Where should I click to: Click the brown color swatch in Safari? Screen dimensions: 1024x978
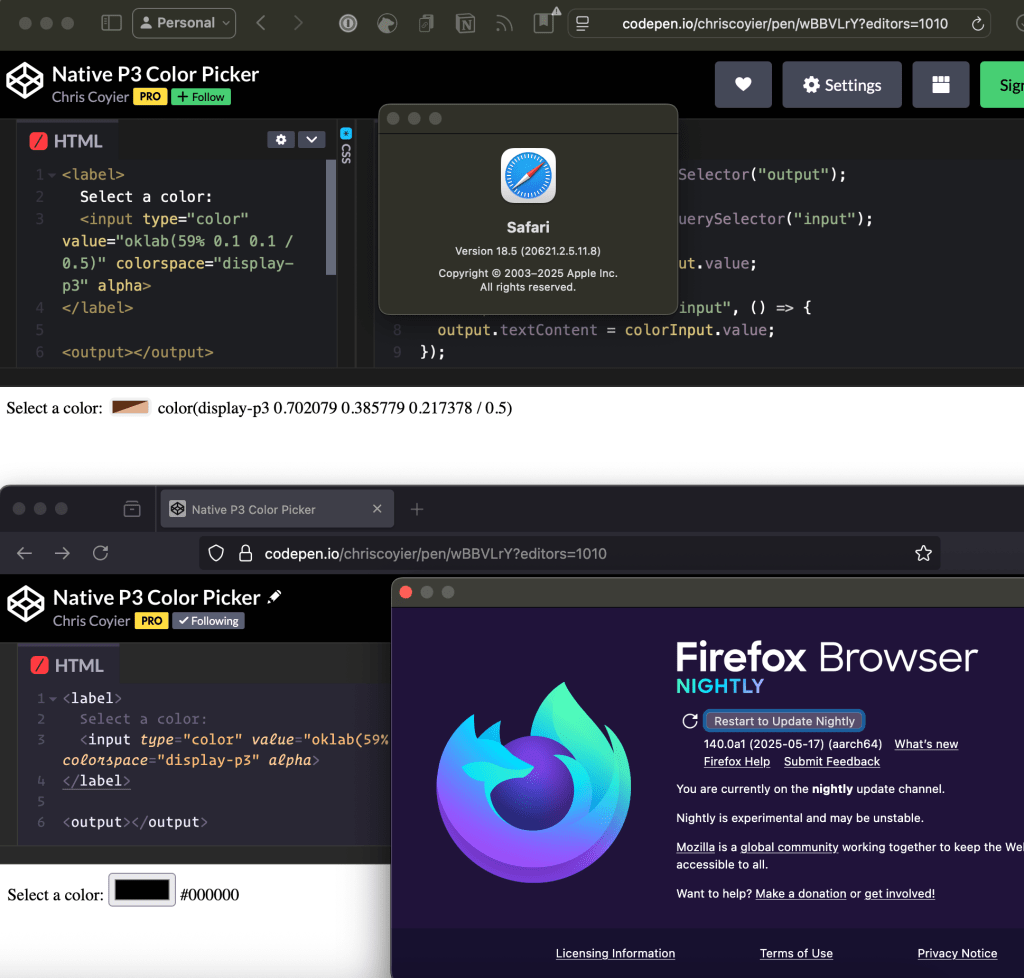click(x=130, y=408)
